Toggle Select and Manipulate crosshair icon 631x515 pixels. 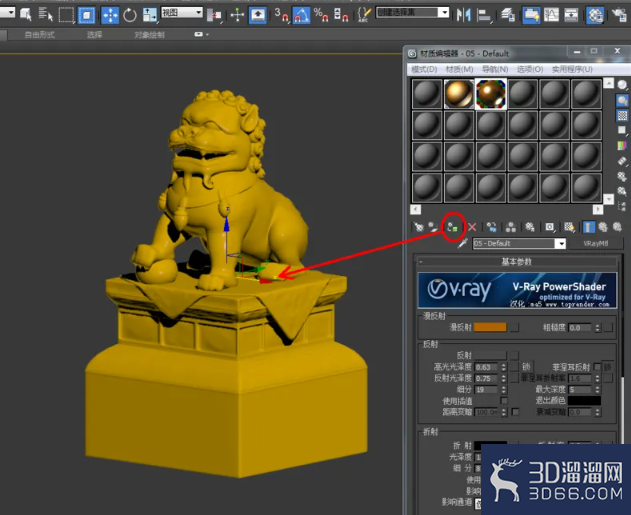[x=237, y=15]
